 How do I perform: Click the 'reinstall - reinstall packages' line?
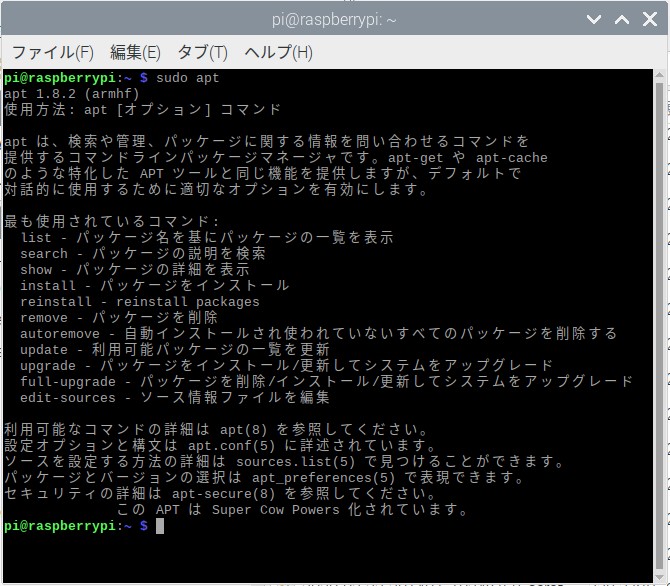coord(140,302)
